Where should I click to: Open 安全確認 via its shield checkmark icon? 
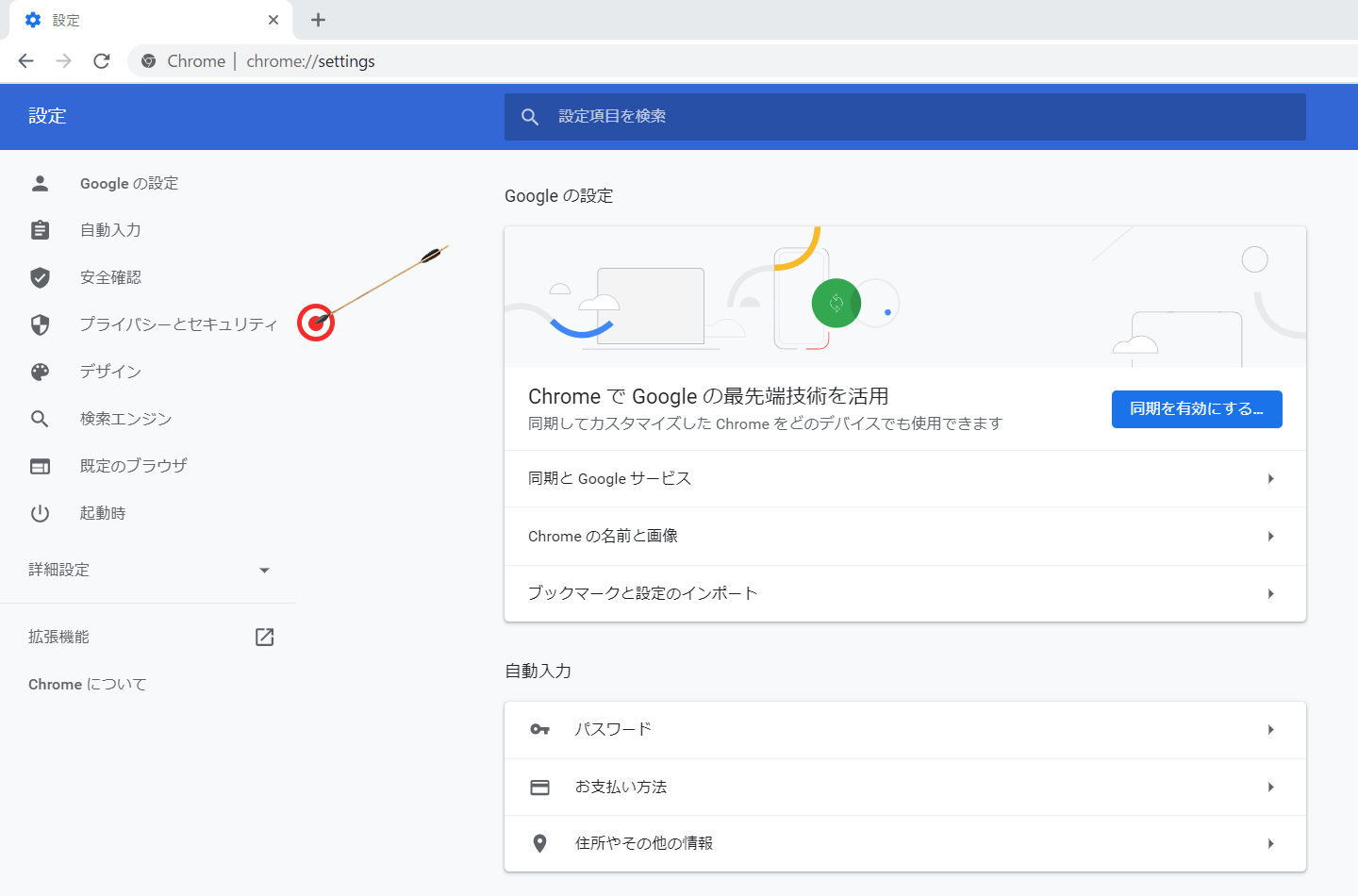[x=40, y=277]
